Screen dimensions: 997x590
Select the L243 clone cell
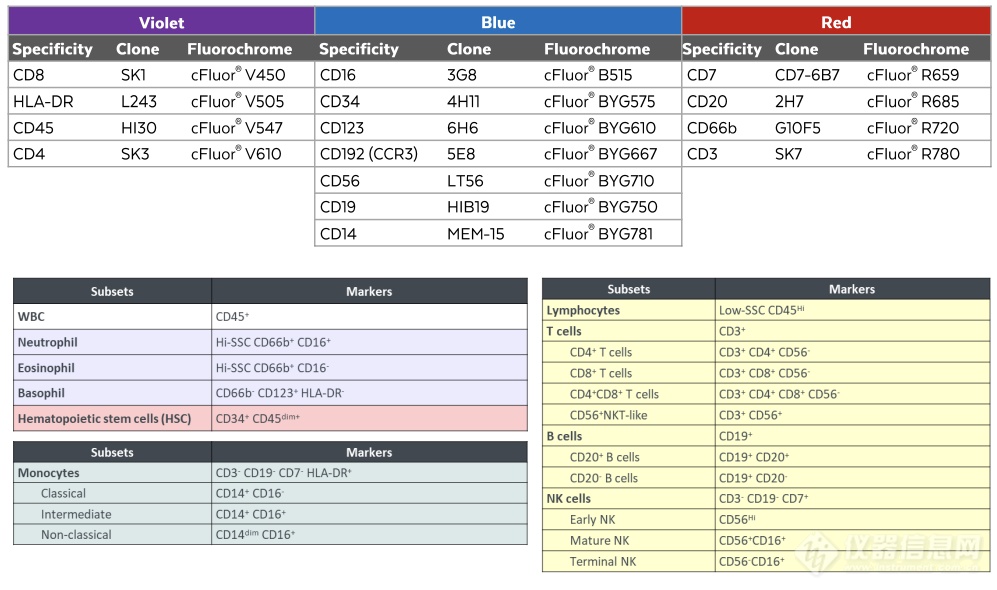click(x=137, y=101)
